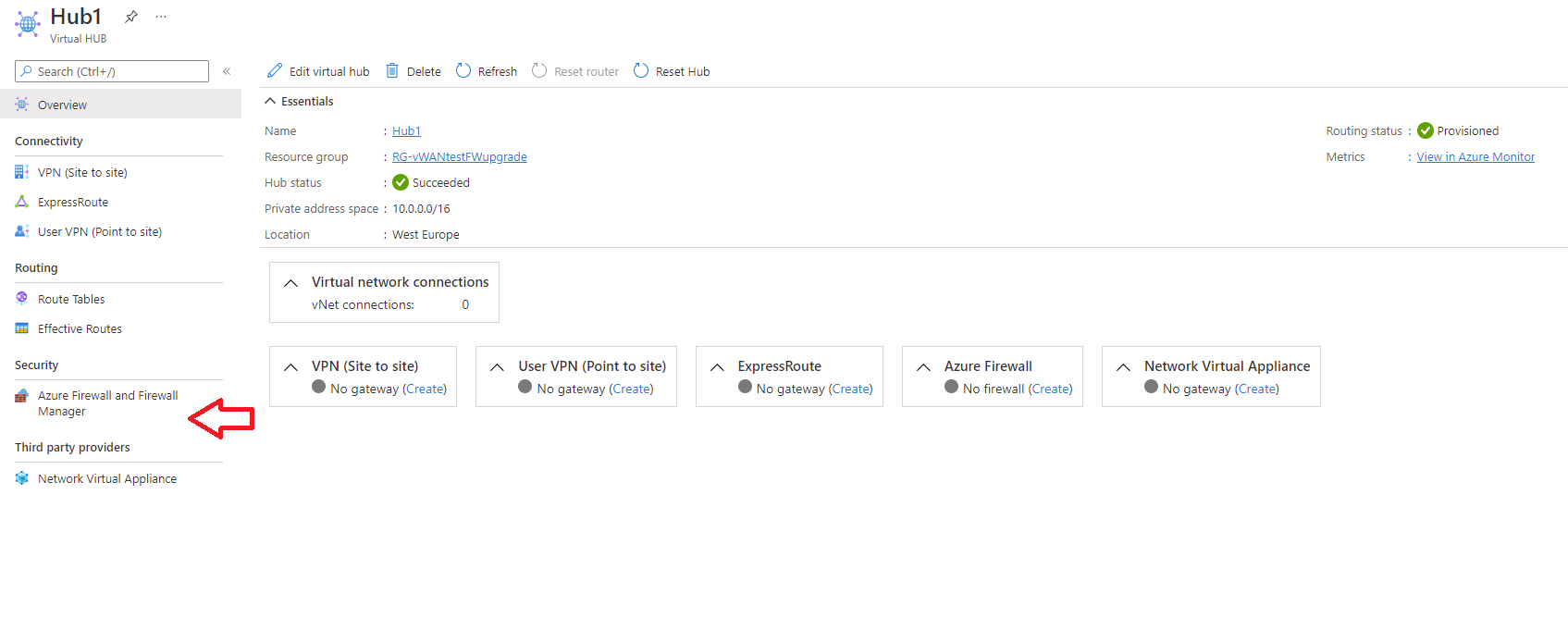Collapse the left navigation sidebar

click(227, 71)
